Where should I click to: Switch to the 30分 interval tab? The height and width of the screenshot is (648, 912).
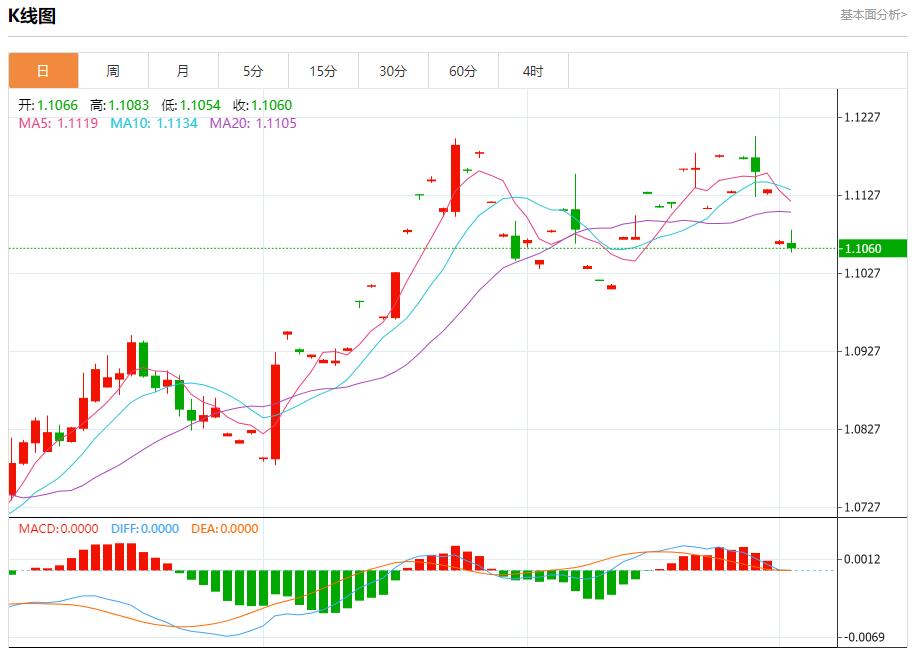[x=393, y=71]
